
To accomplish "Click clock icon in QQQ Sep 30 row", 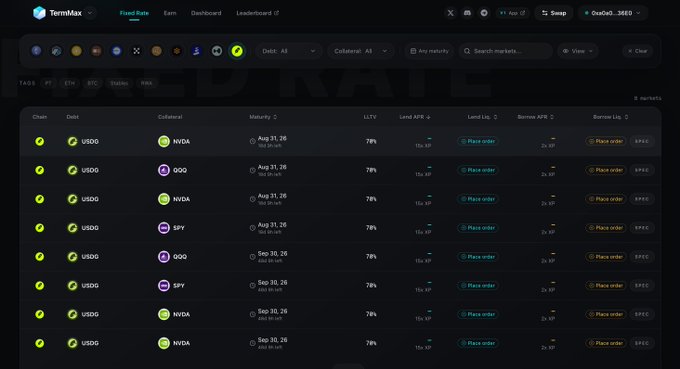I will pyautogui.click(x=252, y=257).
